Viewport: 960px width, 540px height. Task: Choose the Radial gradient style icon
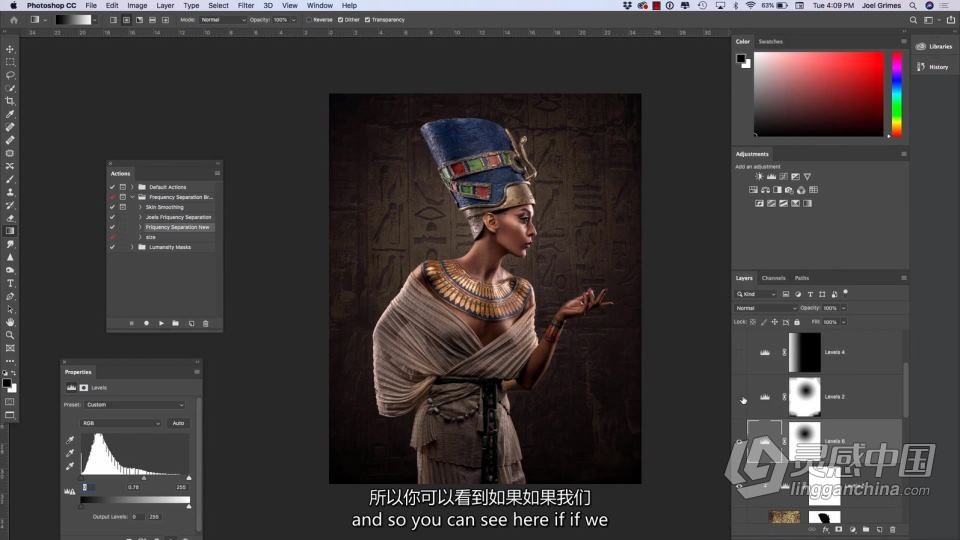tap(126, 20)
